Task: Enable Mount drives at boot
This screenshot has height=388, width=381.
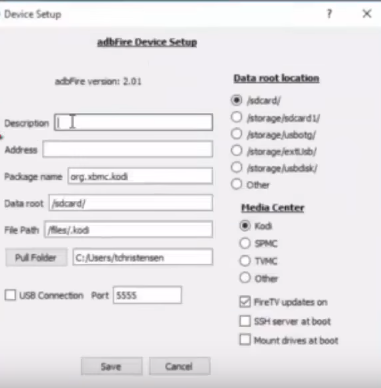Action: point(245,340)
